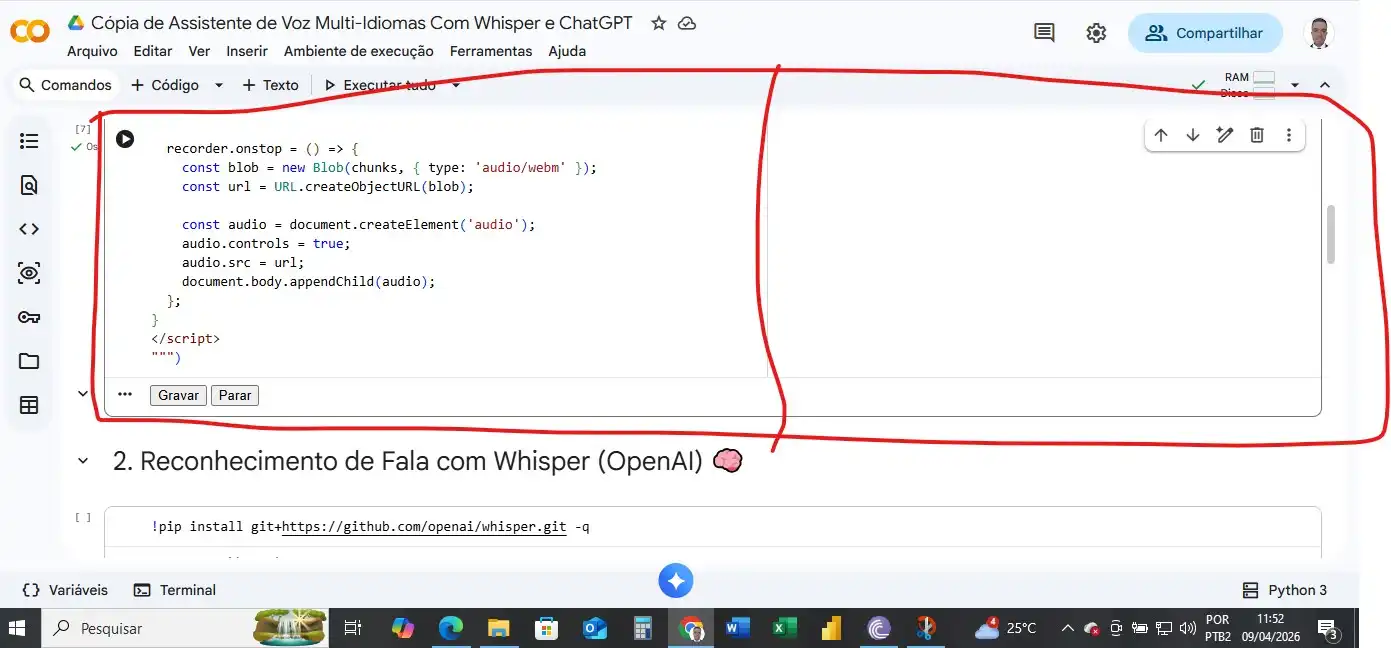Viewport: 1391px width, 648px height.
Task: Star the notebook title
Action: click(x=658, y=23)
